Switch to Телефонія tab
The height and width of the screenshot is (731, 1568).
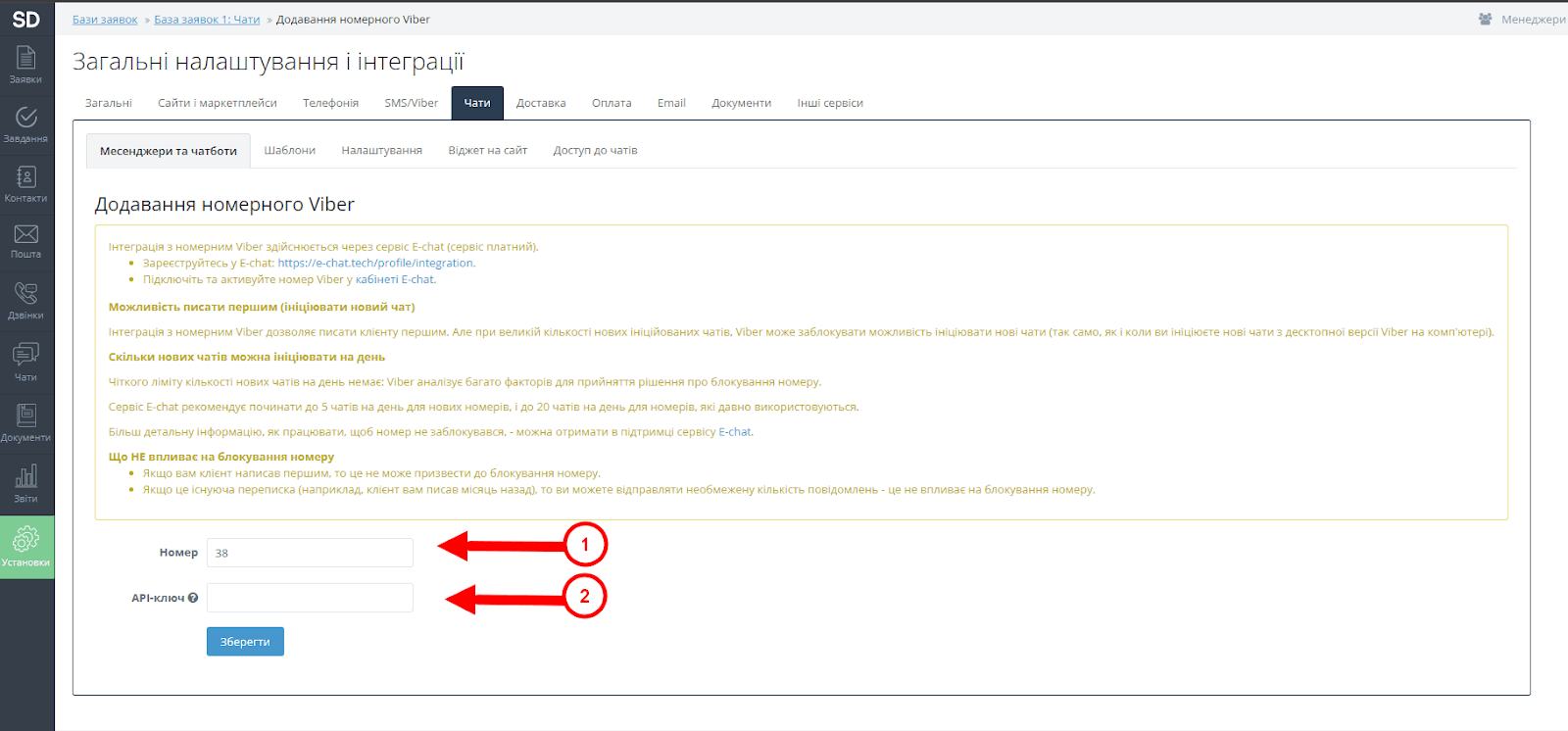pos(330,103)
